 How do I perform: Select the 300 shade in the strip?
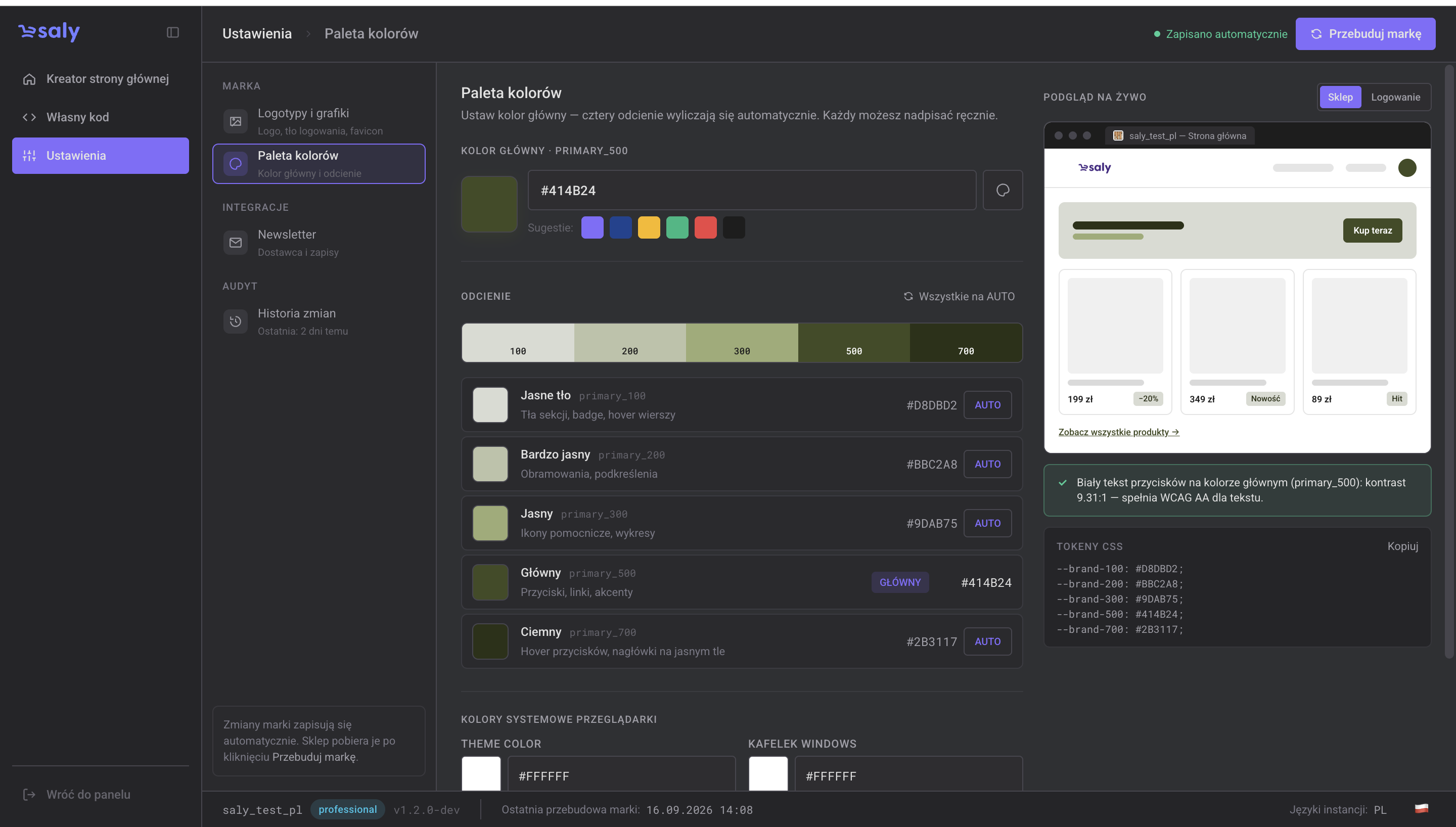click(x=742, y=343)
